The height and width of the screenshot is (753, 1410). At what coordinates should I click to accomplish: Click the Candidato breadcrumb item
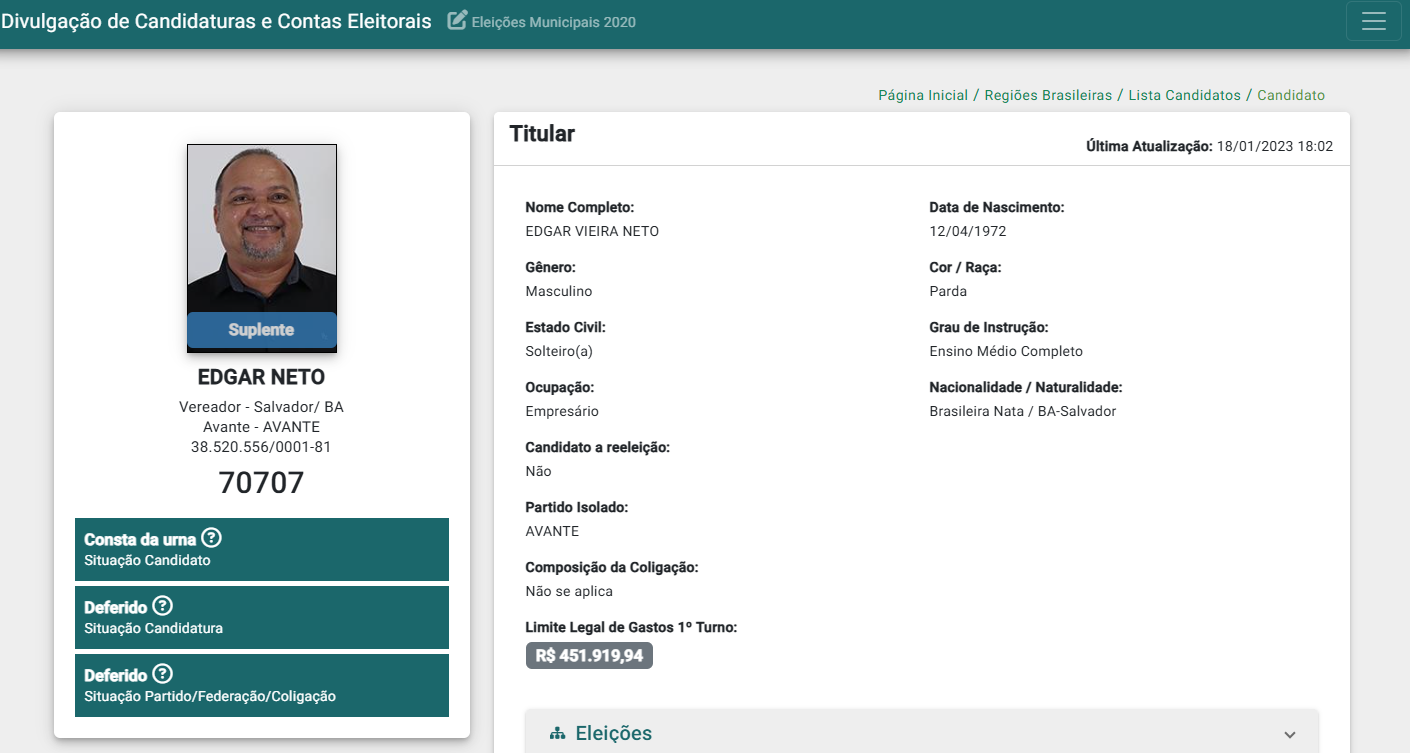(1291, 95)
